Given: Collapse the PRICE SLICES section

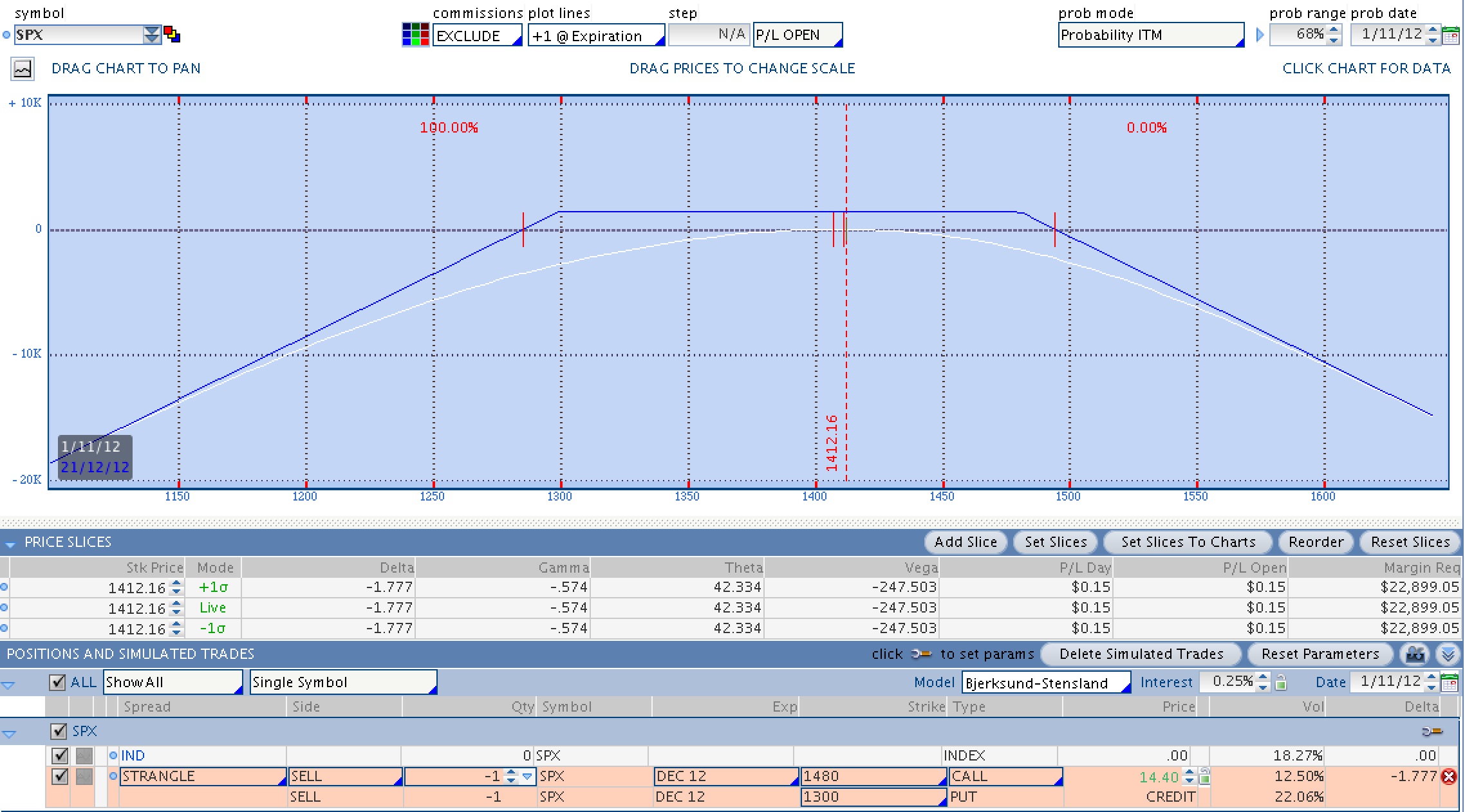Looking at the screenshot, I should click(x=10, y=544).
